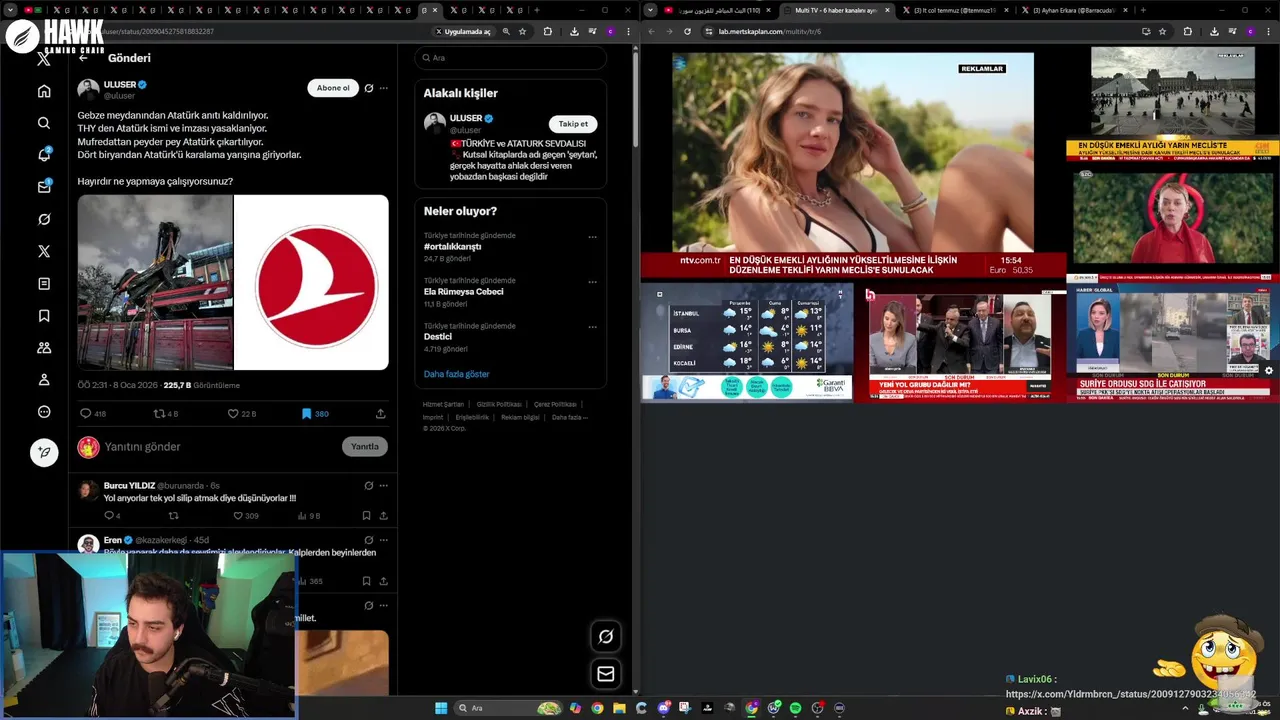
Task: Open the Ela Rümeysa Cebeci trend
Action: click(464, 291)
